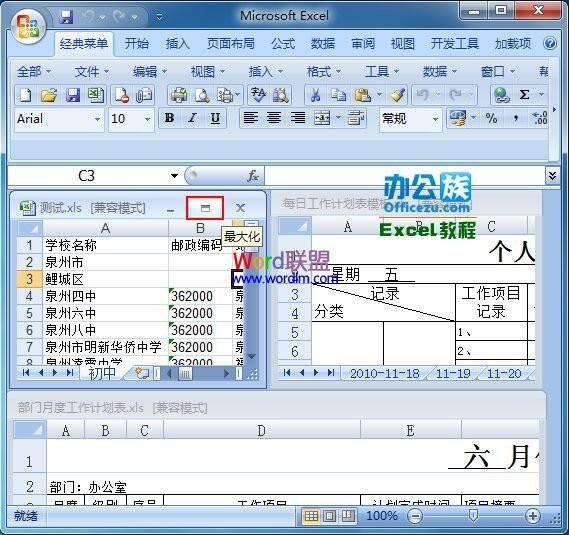This screenshot has width=569, height=535.
Task: Toggle Underline formatting
Action: pyautogui.click(x=215, y=118)
